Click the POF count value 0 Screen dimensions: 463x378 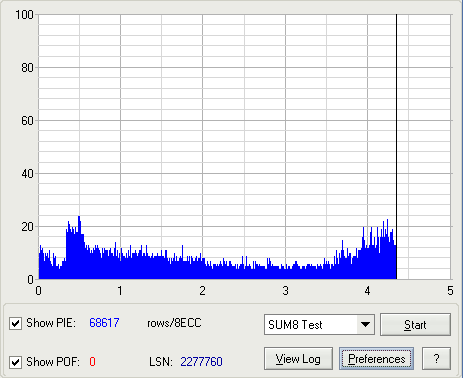click(92, 362)
